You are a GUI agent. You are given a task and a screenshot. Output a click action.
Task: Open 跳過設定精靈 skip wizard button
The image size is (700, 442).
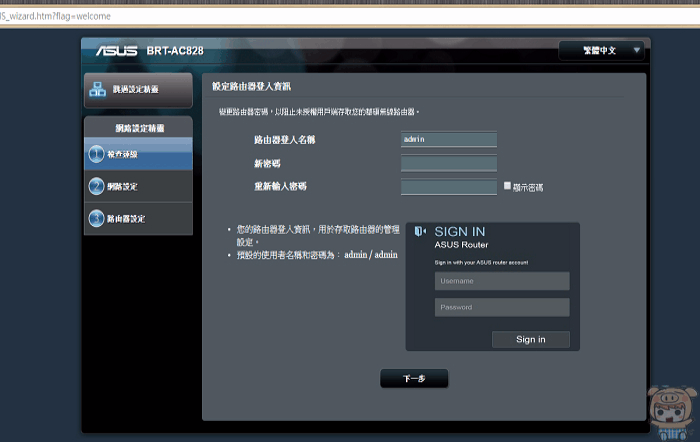pos(138,90)
